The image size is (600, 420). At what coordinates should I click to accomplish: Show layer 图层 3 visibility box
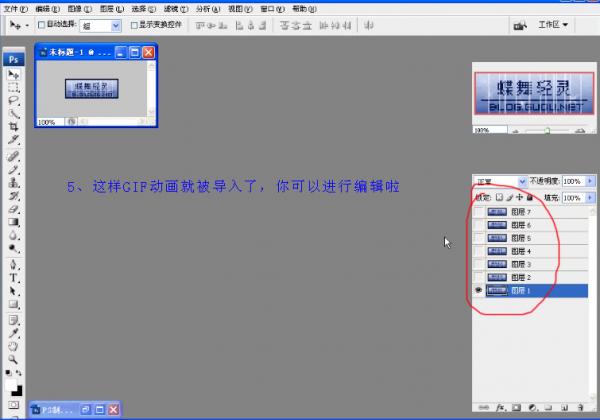pyautogui.click(x=478, y=264)
